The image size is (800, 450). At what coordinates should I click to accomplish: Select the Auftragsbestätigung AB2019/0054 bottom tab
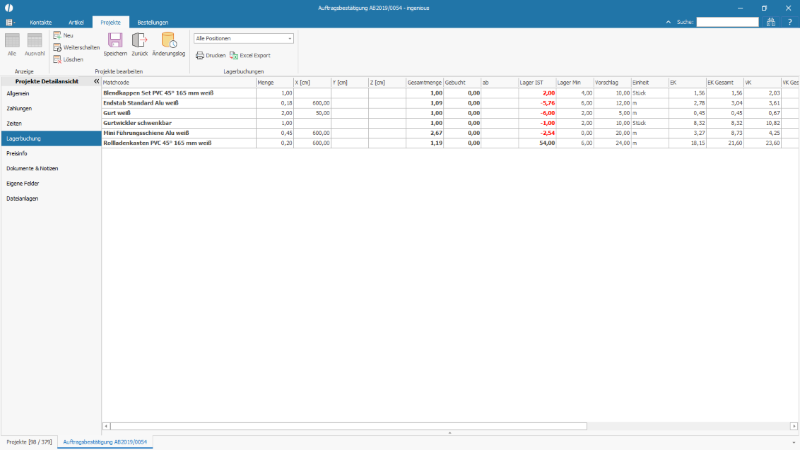pos(105,442)
